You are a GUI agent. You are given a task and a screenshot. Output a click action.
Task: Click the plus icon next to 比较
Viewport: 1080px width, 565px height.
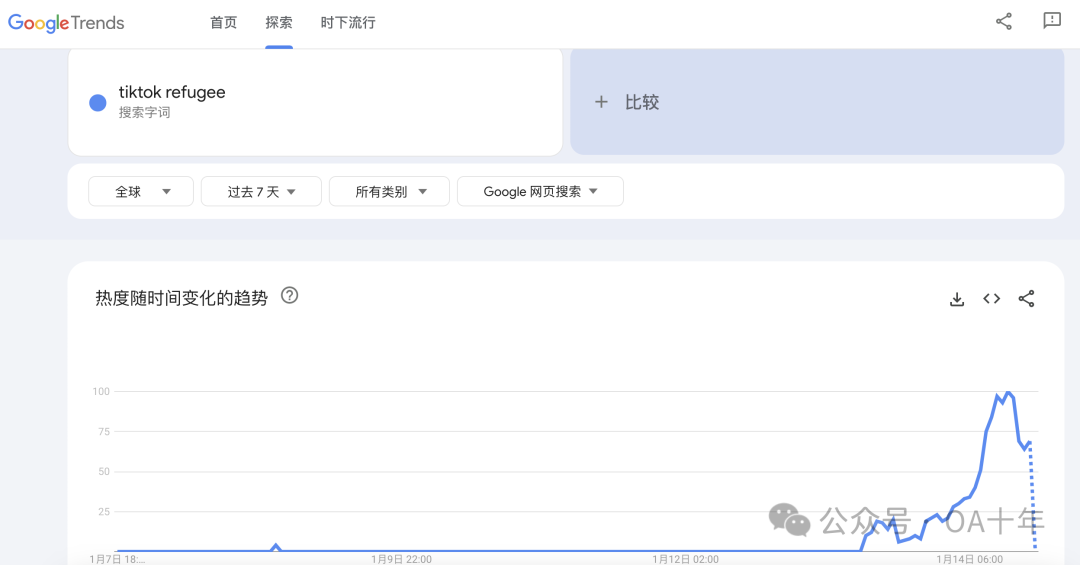(x=601, y=102)
